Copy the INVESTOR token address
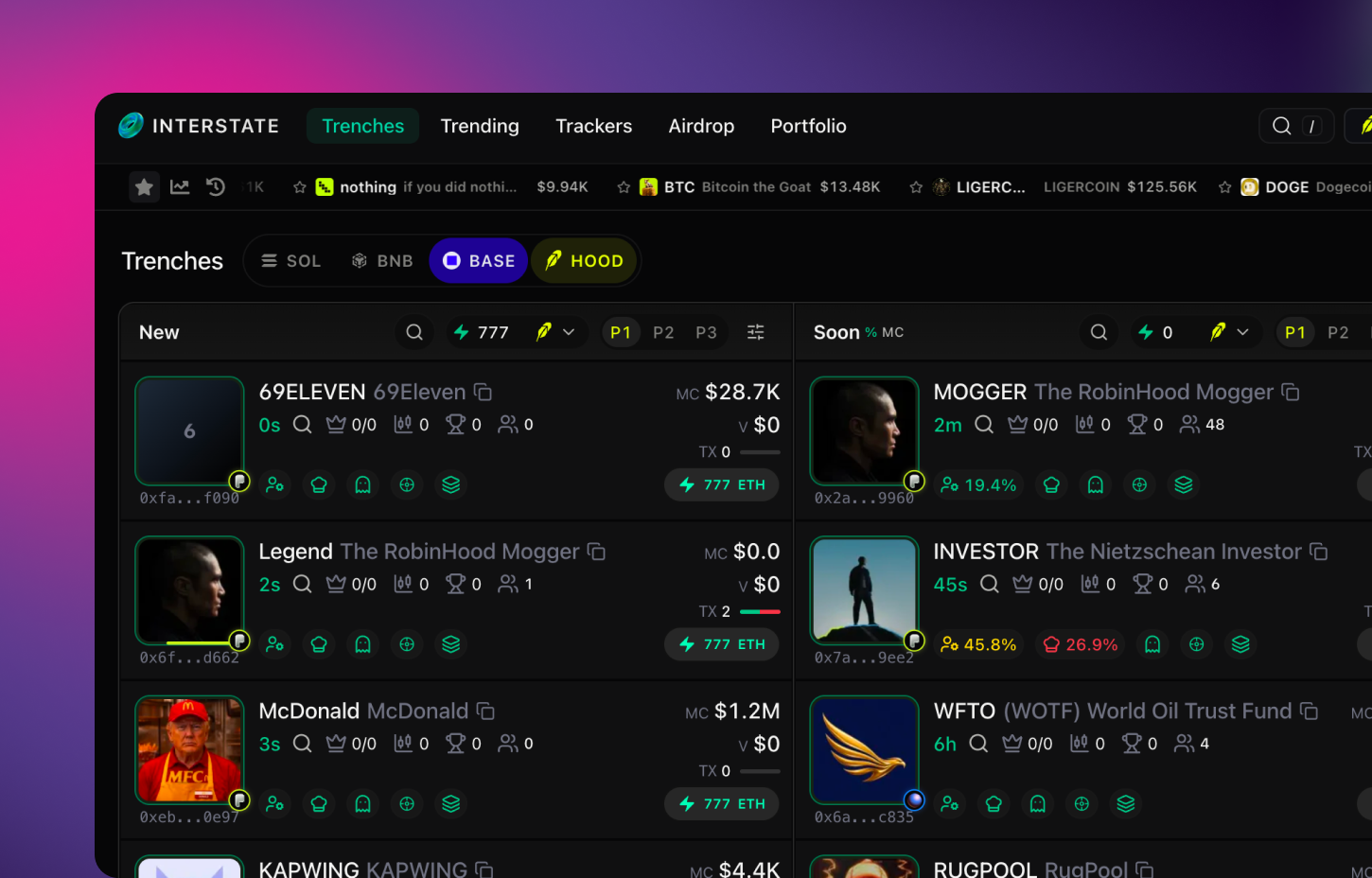The image size is (1372, 878). point(1319,552)
